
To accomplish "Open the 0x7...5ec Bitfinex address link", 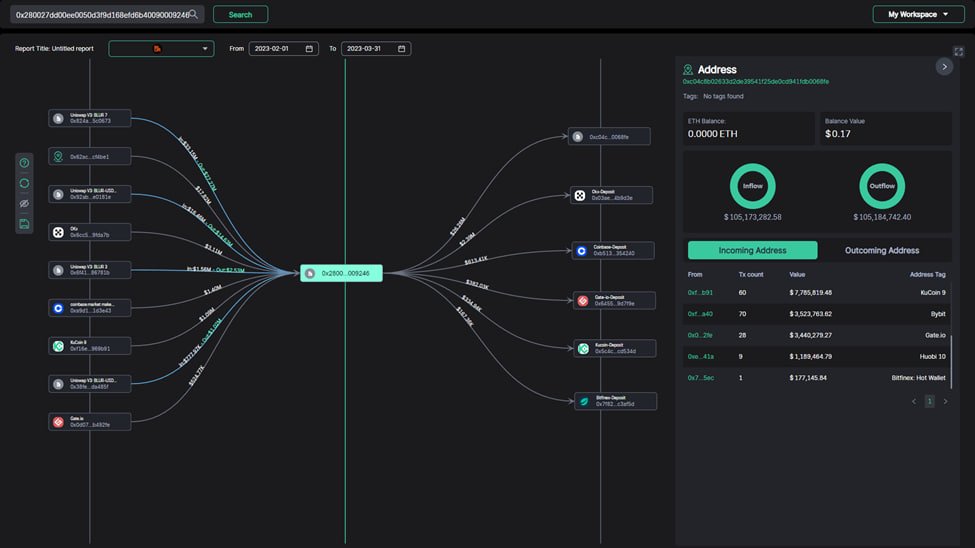I will pos(701,378).
